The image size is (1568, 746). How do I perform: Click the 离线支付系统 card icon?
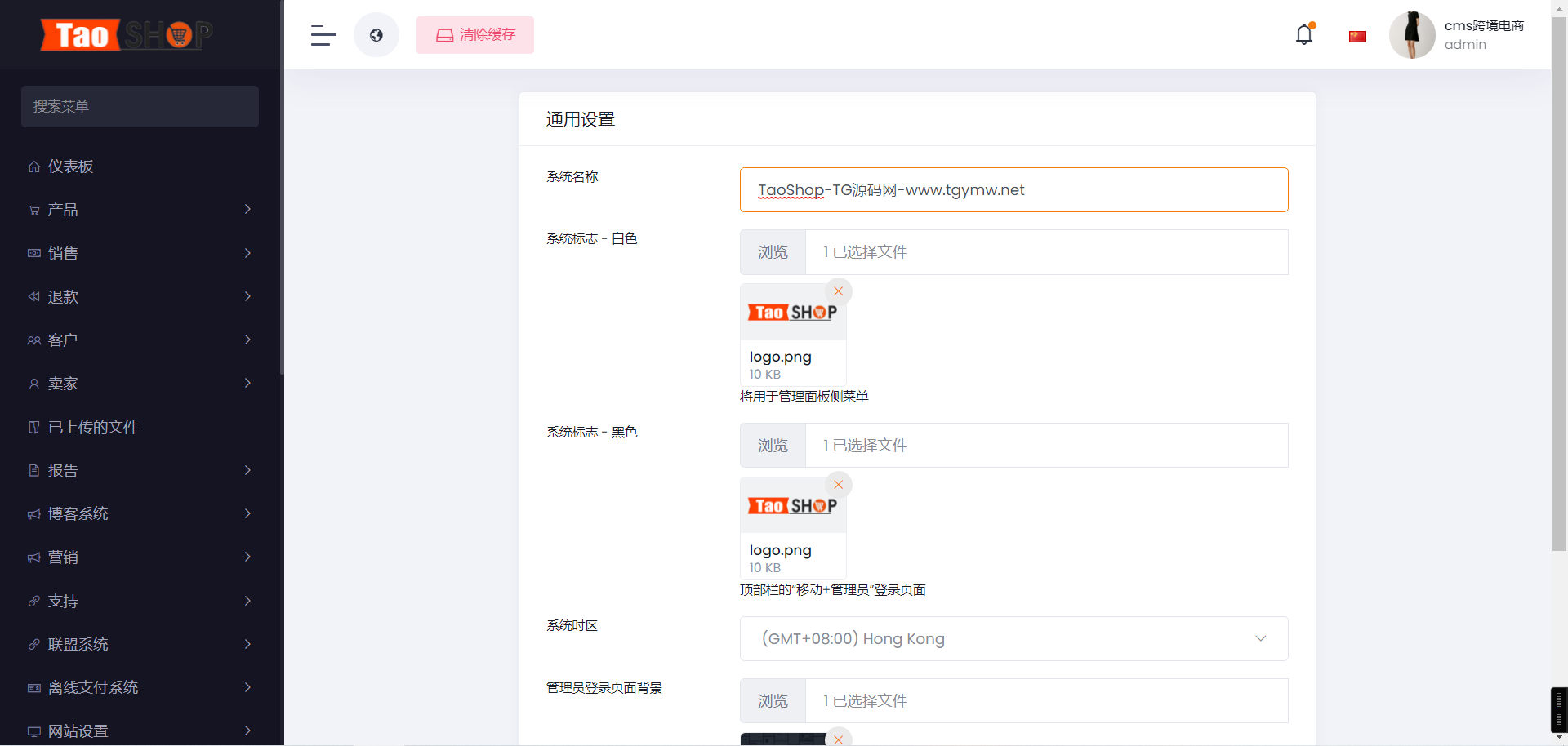pos(33,688)
